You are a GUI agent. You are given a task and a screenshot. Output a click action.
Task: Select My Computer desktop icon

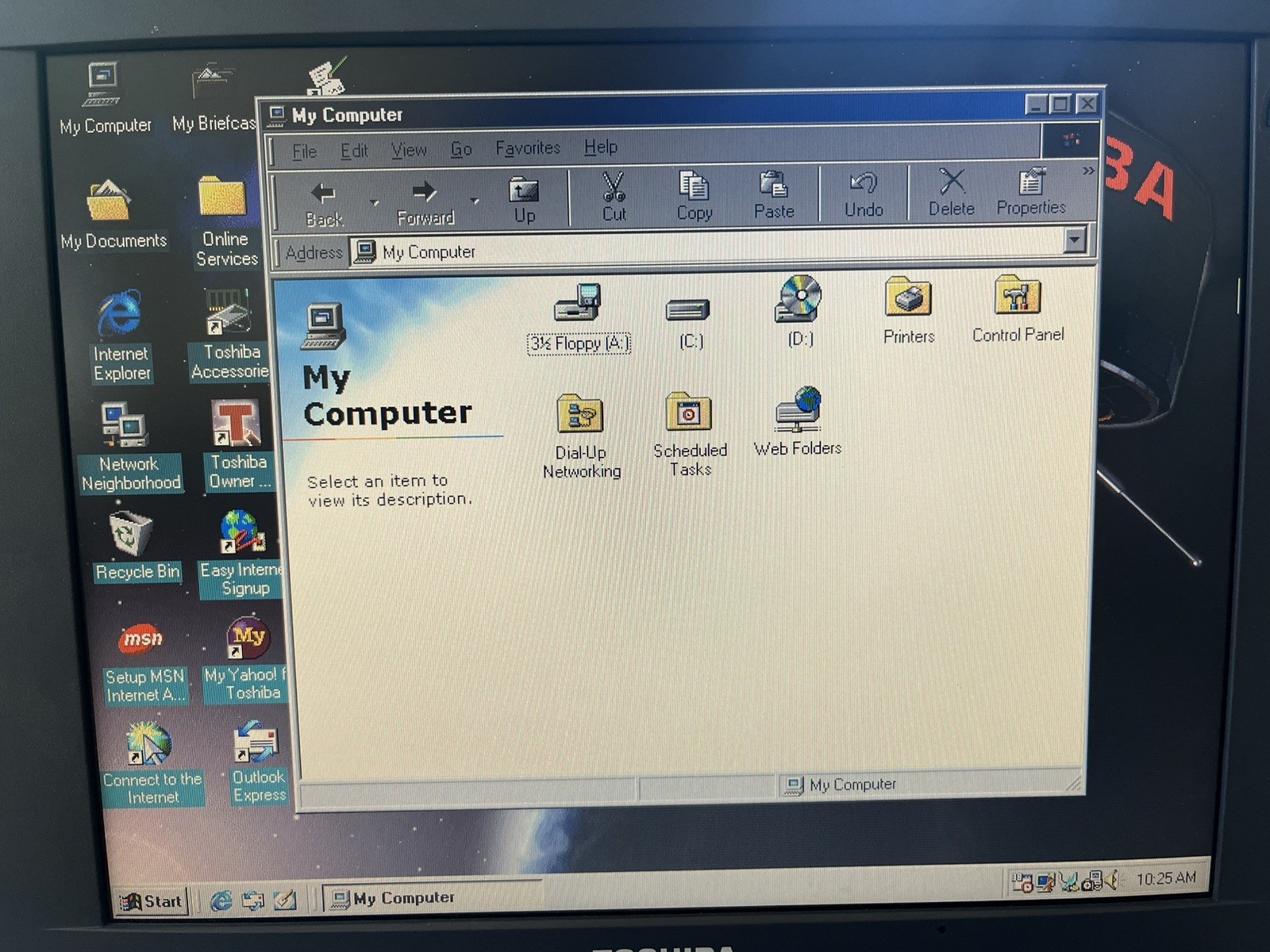(104, 98)
